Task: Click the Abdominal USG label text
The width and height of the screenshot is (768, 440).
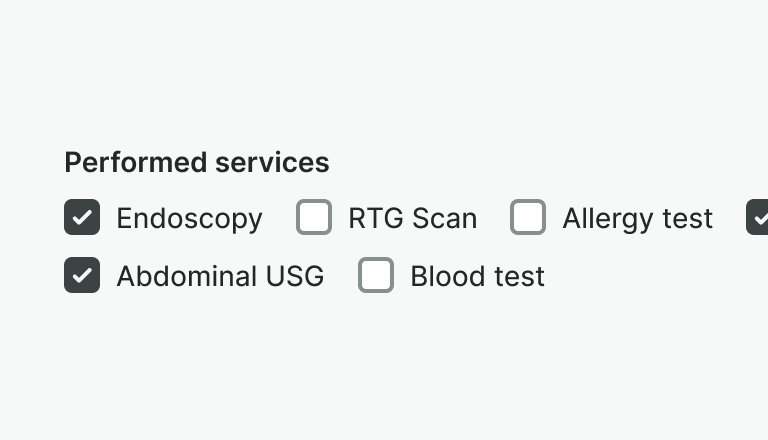Action: pyautogui.click(x=220, y=276)
